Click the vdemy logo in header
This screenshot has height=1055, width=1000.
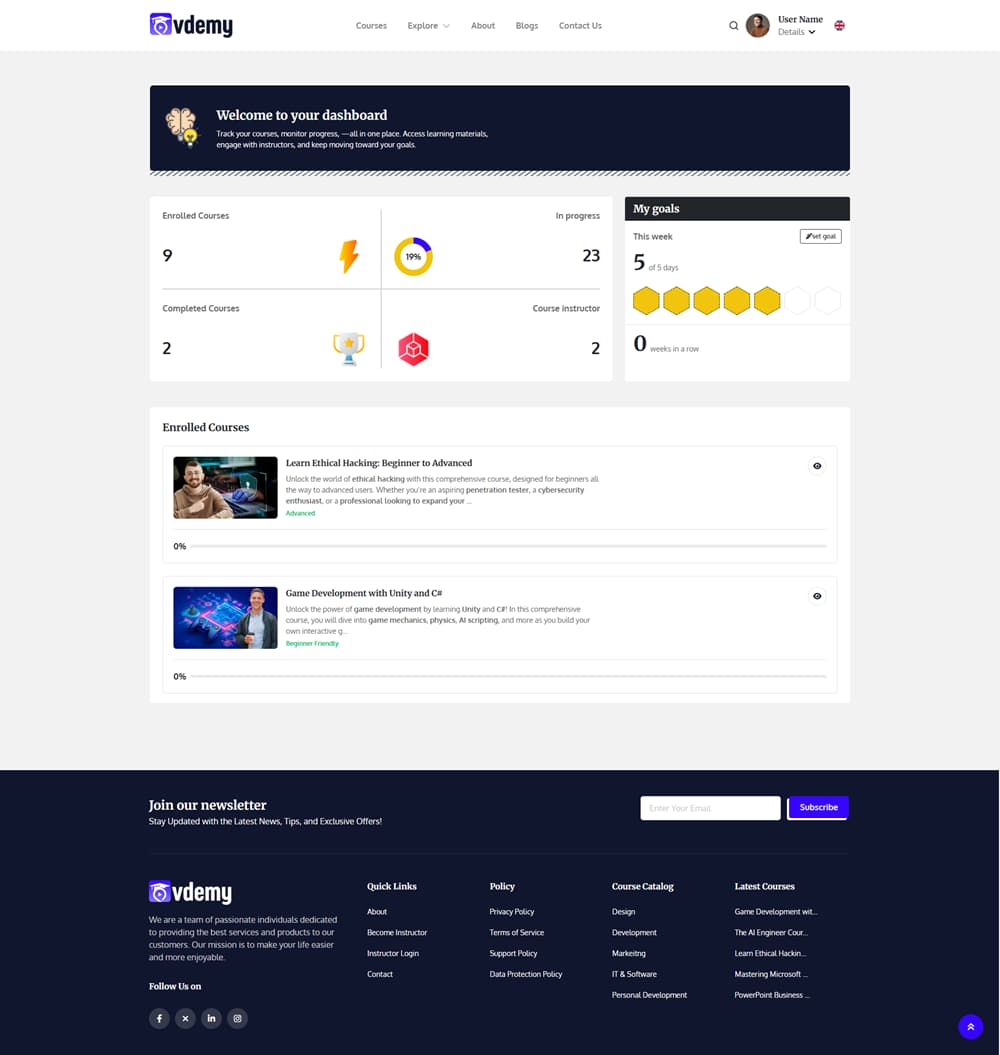tap(191, 25)
